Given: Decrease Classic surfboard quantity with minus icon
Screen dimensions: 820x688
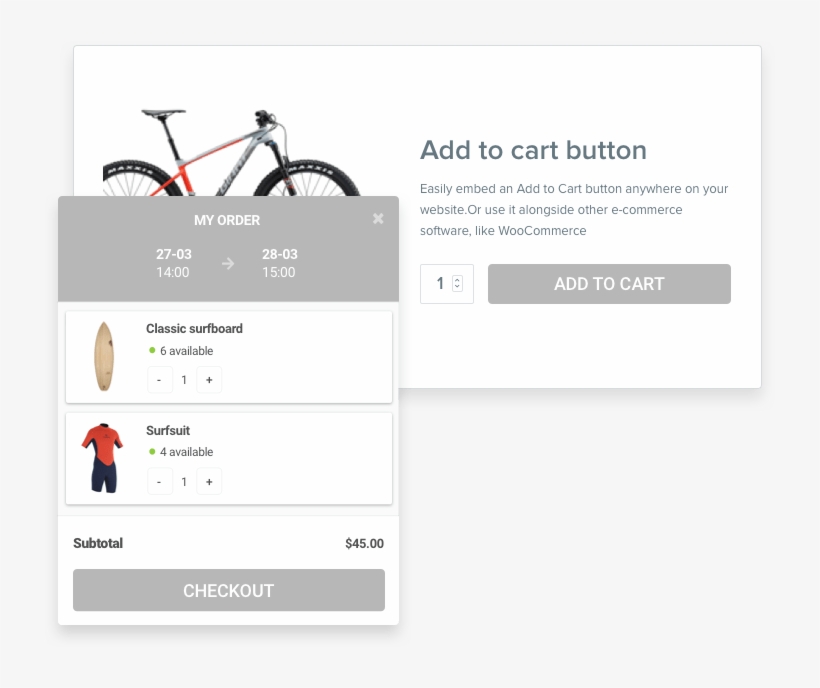Looking at the screenshot, I should 160,380.
